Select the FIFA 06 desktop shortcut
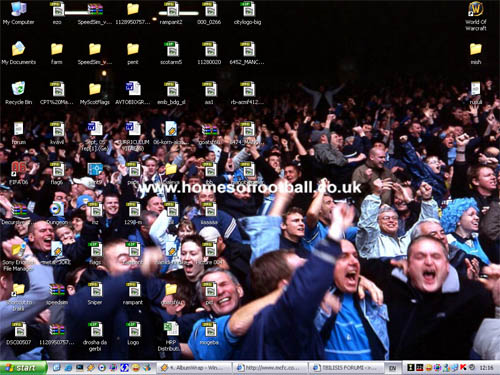This screenshot has width=500, height=375. (x=18, y=173)
